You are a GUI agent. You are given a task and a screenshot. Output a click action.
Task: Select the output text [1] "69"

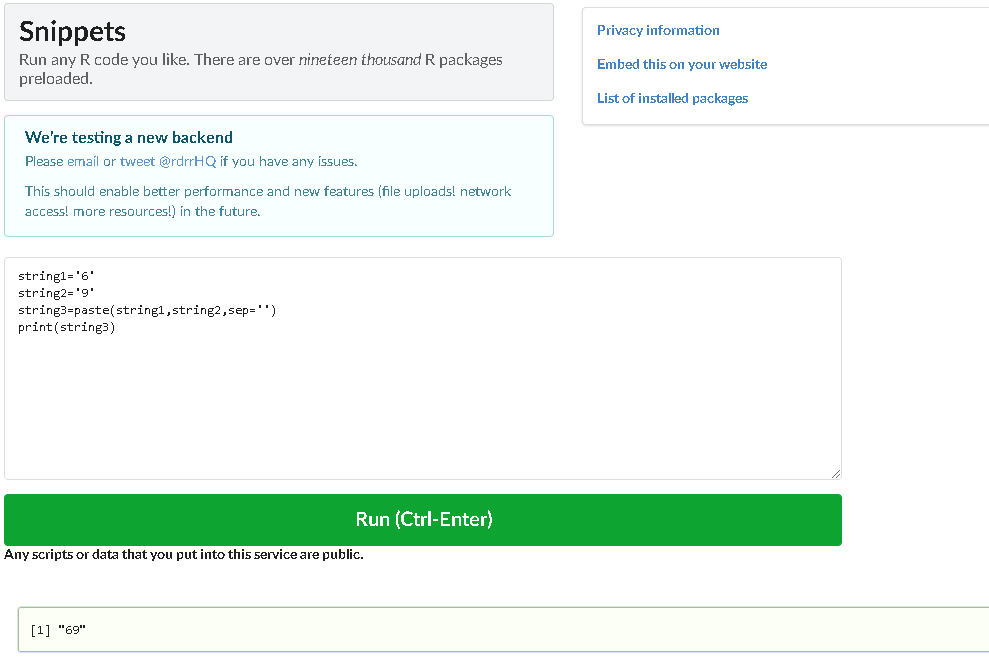pyautogui.click(x=58, y=630)
